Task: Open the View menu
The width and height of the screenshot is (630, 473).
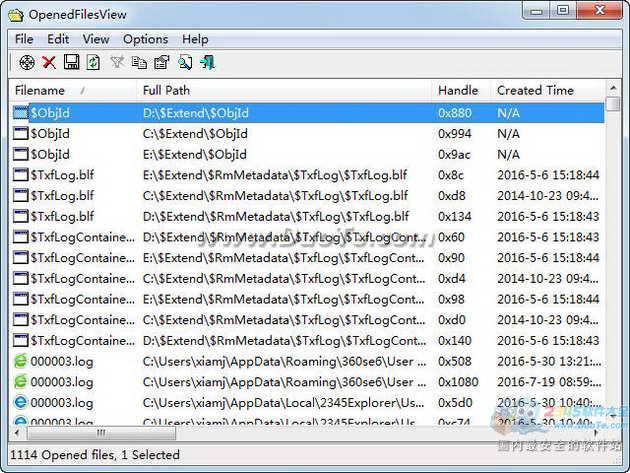Action: tap(96, 39)
